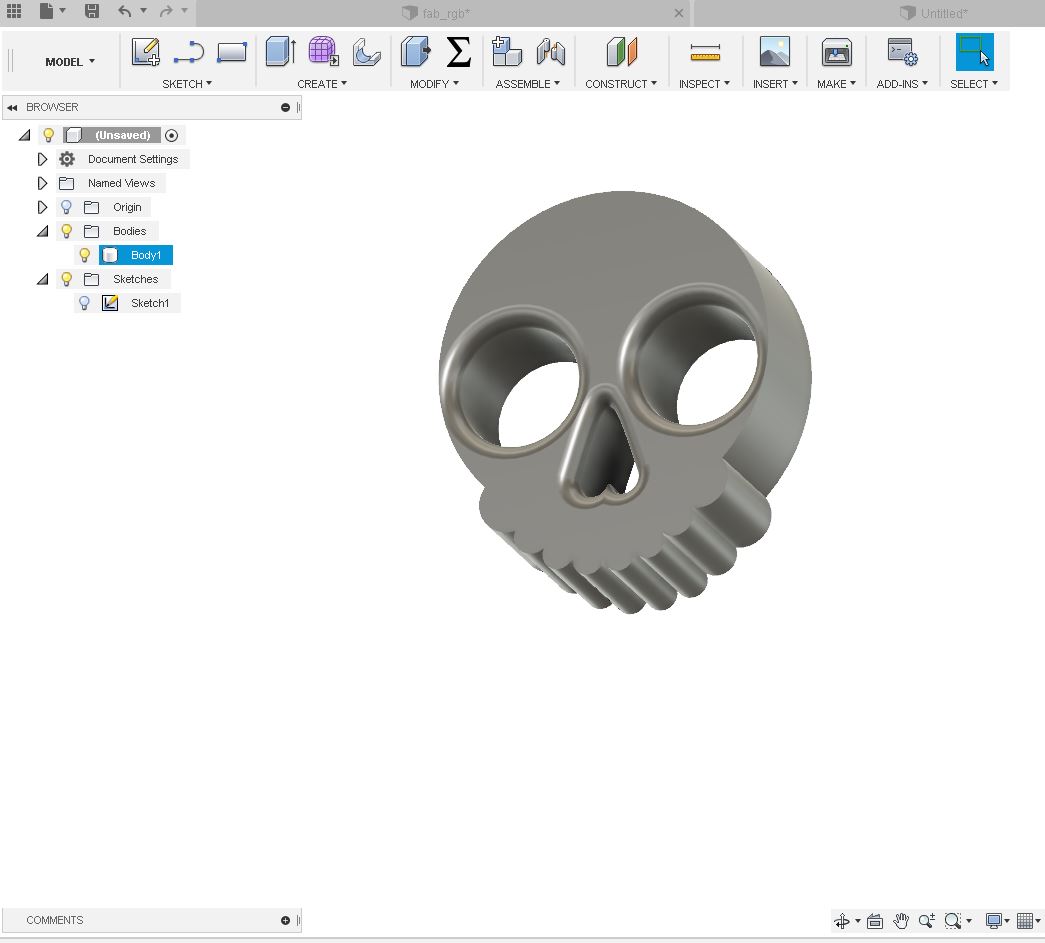Open Grid and Snaps settings icon

(1025, 921)
